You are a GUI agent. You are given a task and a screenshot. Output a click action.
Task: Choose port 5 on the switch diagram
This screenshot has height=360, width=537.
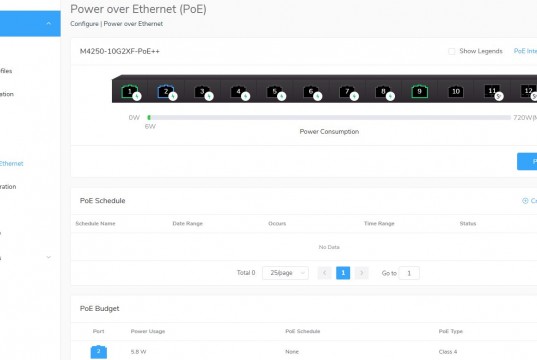coord(275,91)
